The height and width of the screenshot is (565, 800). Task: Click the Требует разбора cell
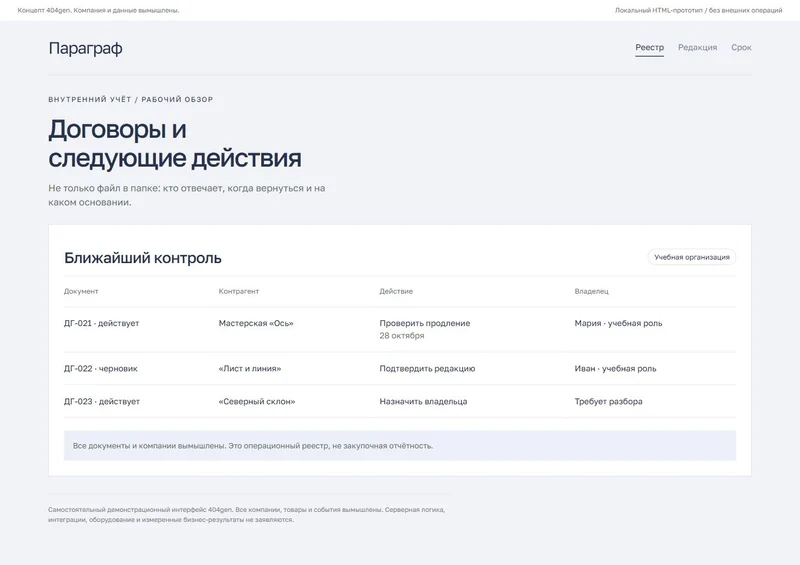pos(608,401)
